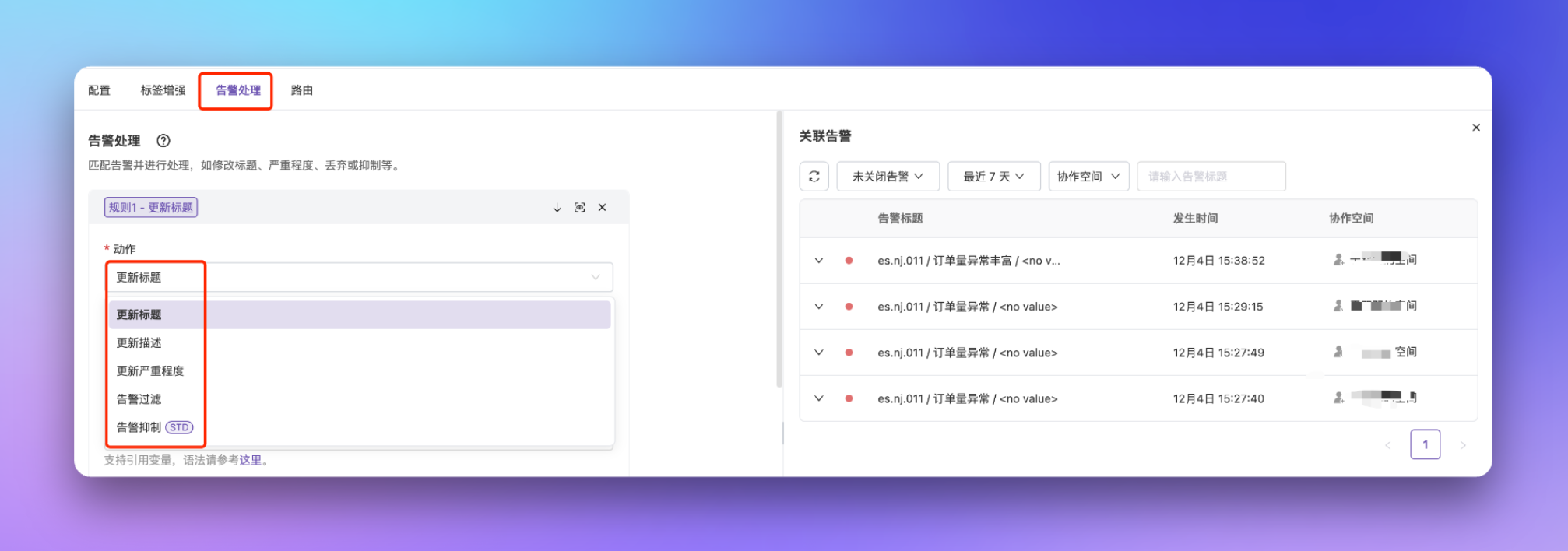Image resolution: width=1568 pixels, height=551 pixels.
Task: Open the 协作空间 filter dropdown
Action: coord(1088,177)
